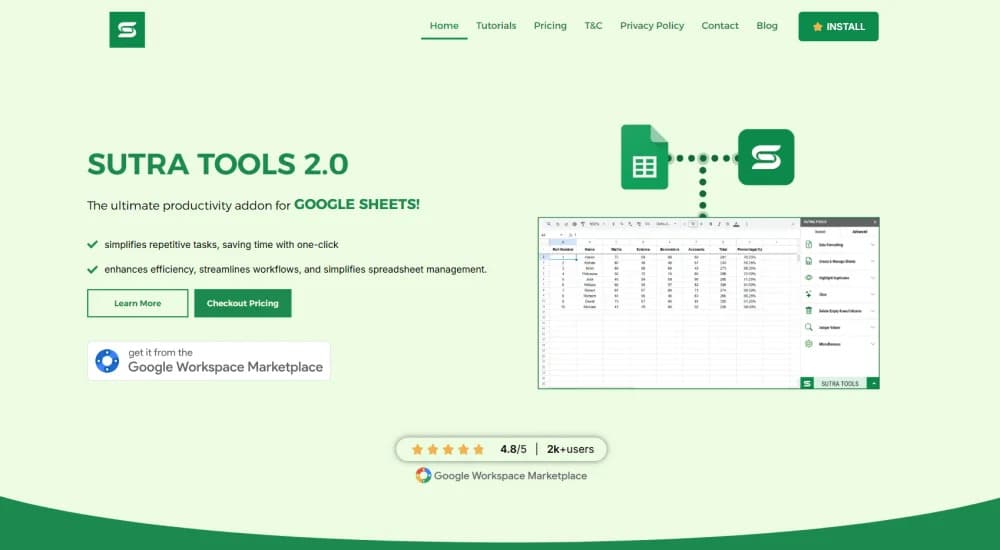Viewport: 1000px width, 550px height.
Task: Open the Google Workspace Marketplace link below rating
Action: pos(501,475)
